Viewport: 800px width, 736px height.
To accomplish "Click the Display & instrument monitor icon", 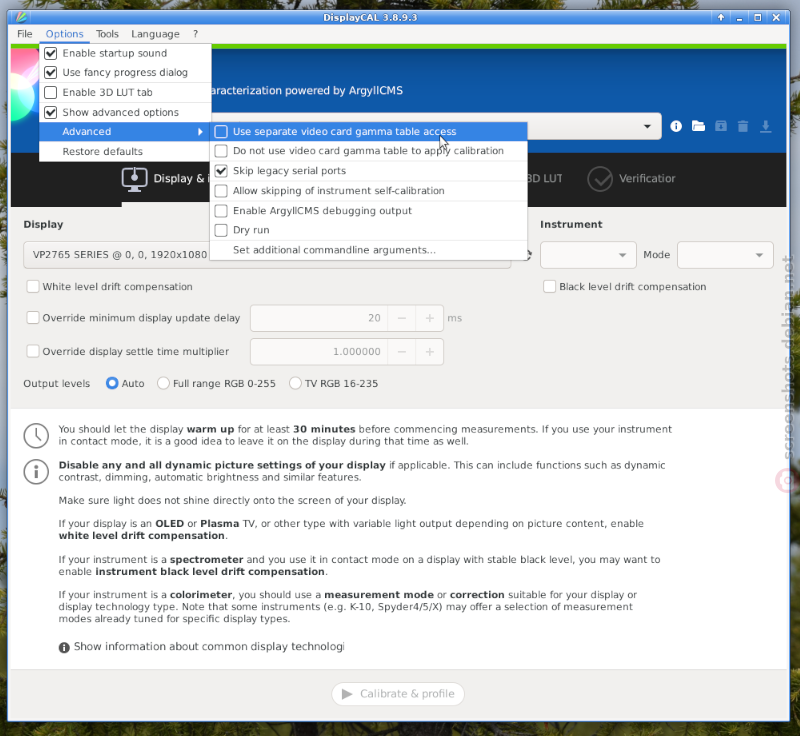I will pyautogui.click(x=135, y=179).
